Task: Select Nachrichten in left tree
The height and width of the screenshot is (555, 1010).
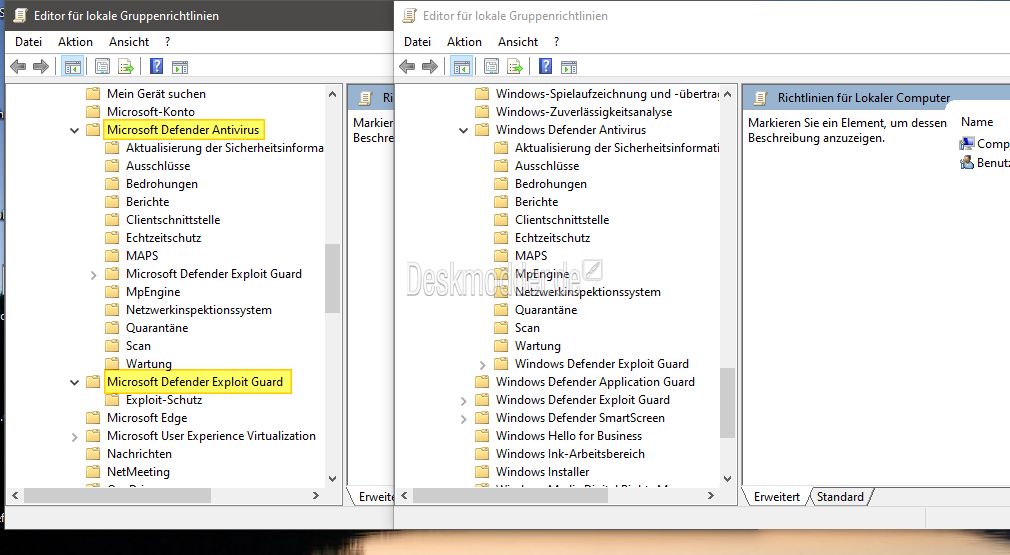Action: tap(139, 454)
